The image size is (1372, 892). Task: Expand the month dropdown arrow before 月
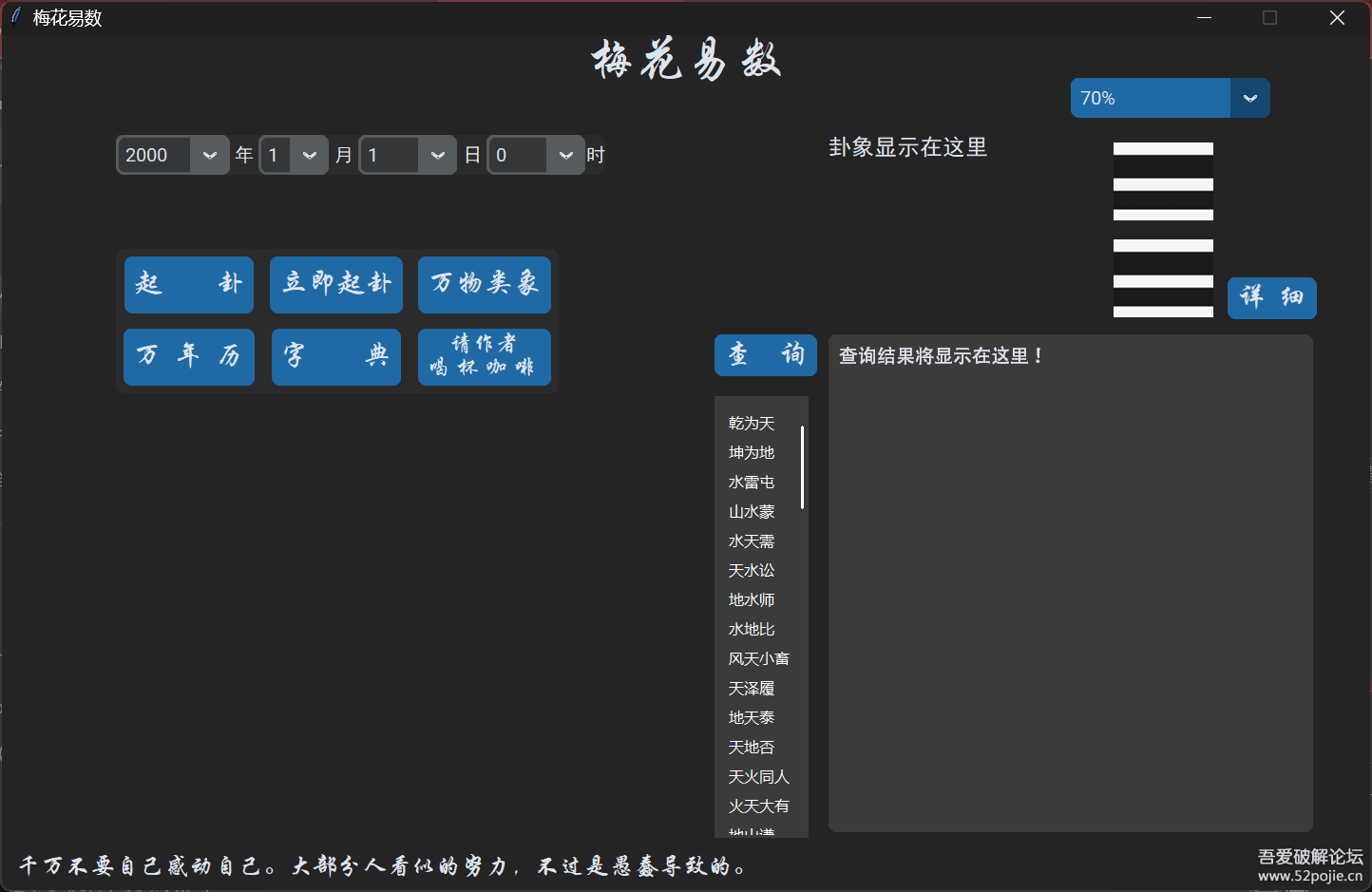tap(310, 155)
